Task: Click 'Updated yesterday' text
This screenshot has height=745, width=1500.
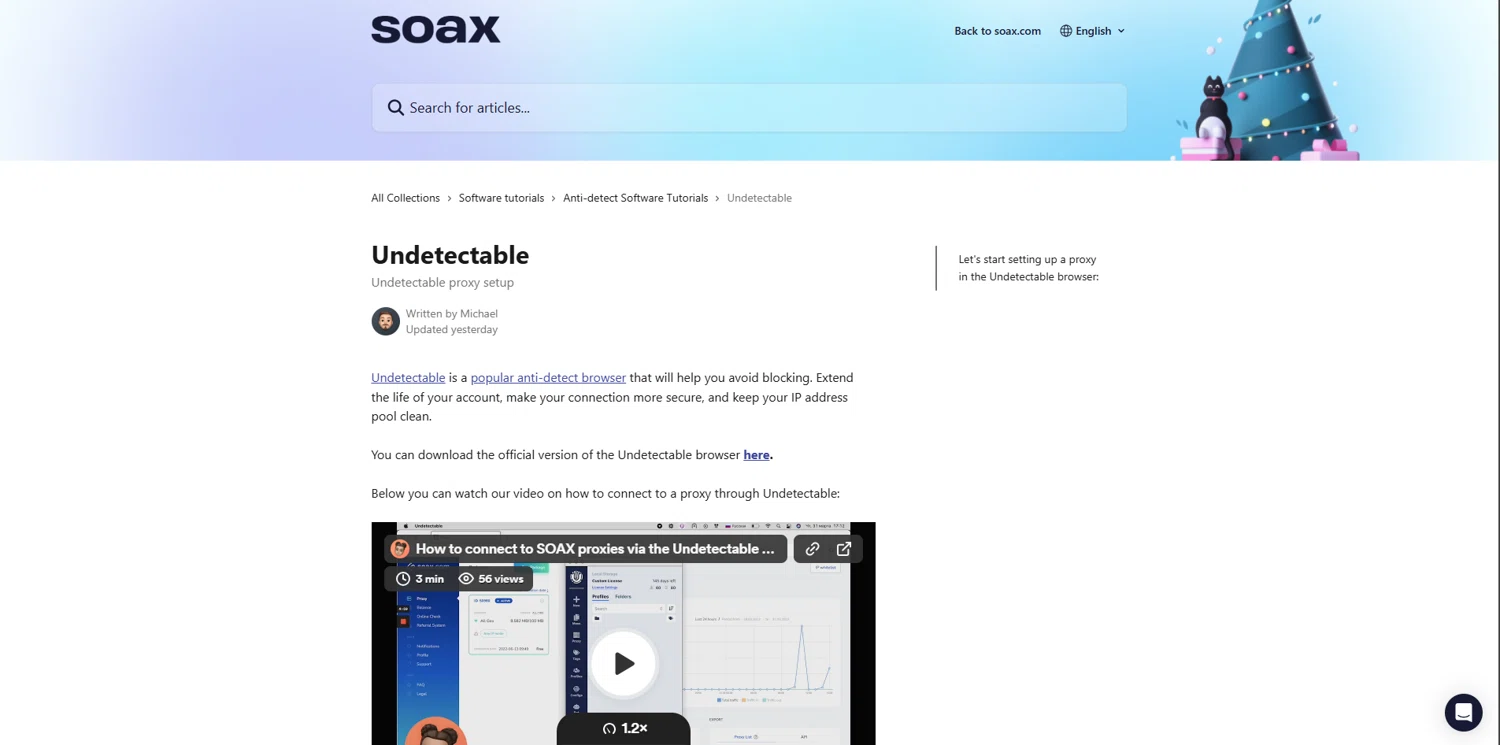Action: 451,330
